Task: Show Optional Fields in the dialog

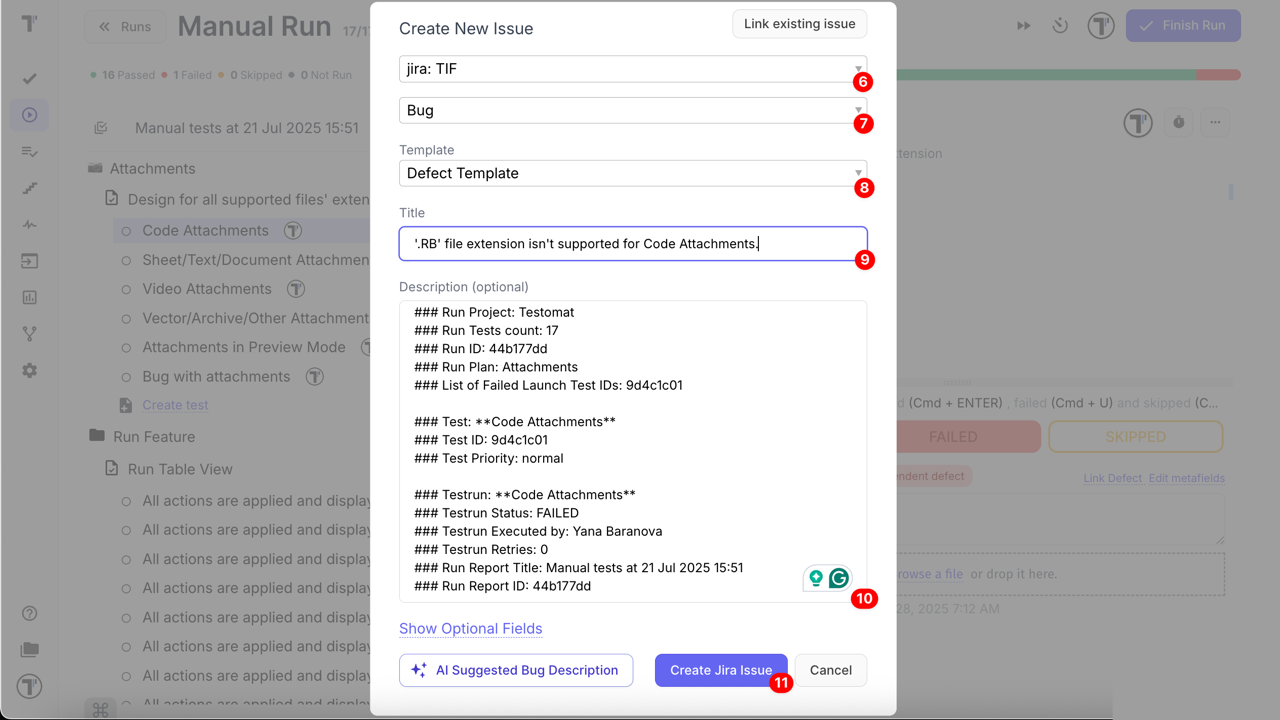Action: (471, 628)
